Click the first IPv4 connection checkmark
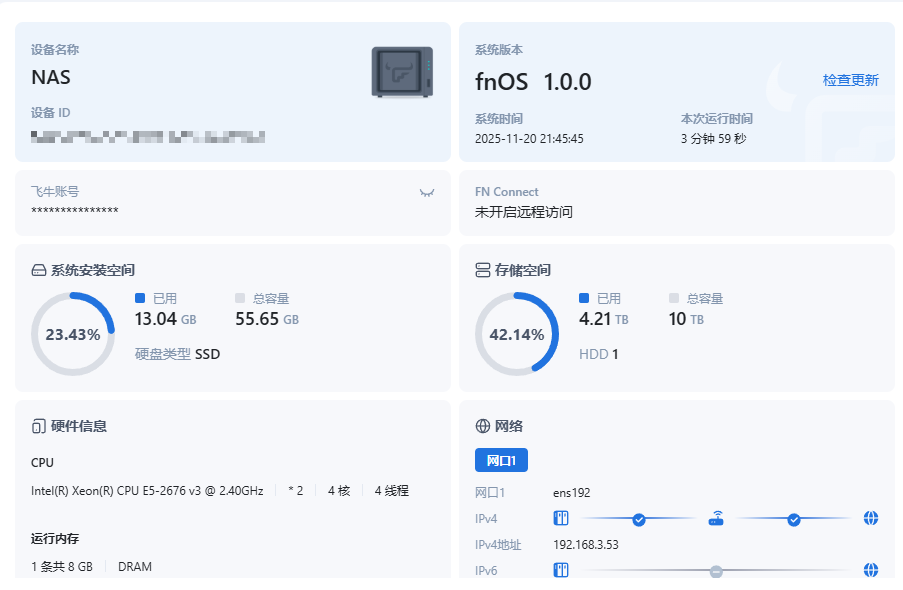The height and width of the screenshot is (590, 903). 639,519
